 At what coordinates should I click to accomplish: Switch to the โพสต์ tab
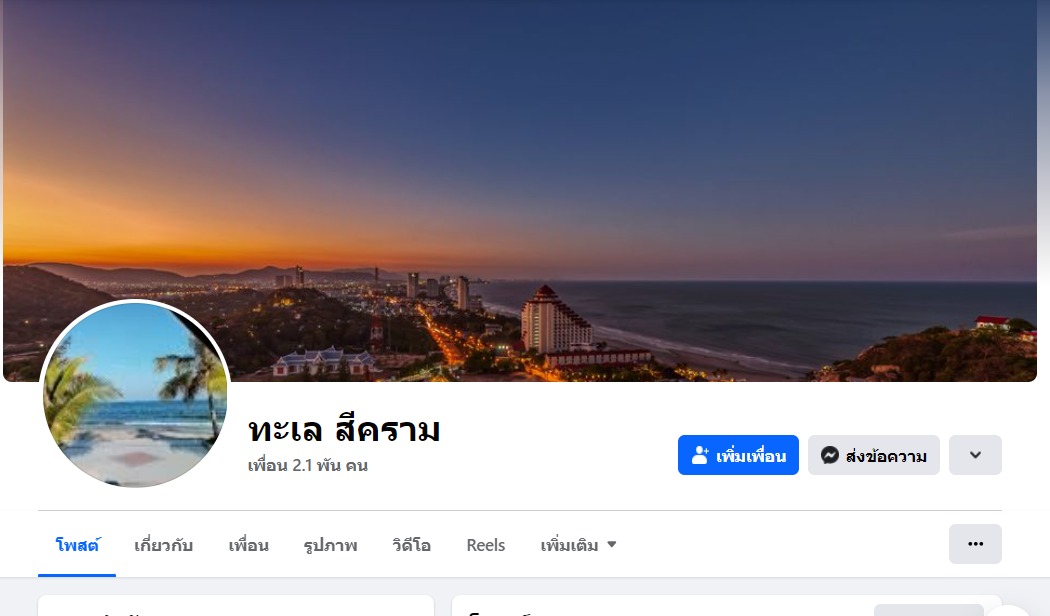click(x=77, y=545)
